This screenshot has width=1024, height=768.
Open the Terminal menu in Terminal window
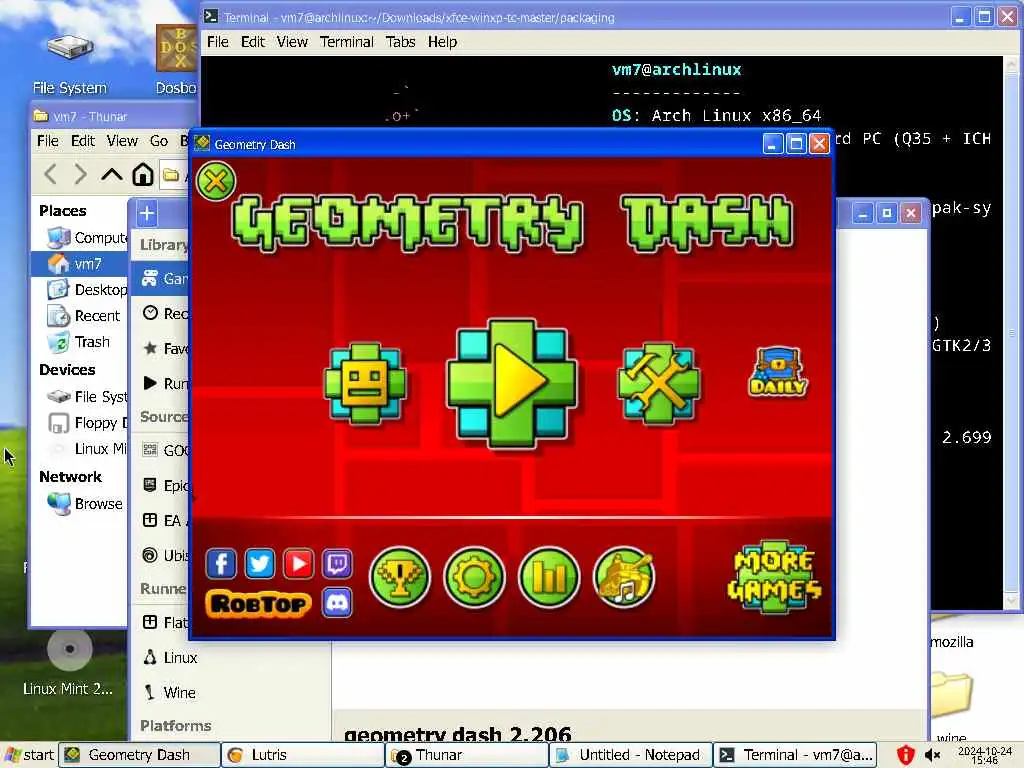[347, 42]
